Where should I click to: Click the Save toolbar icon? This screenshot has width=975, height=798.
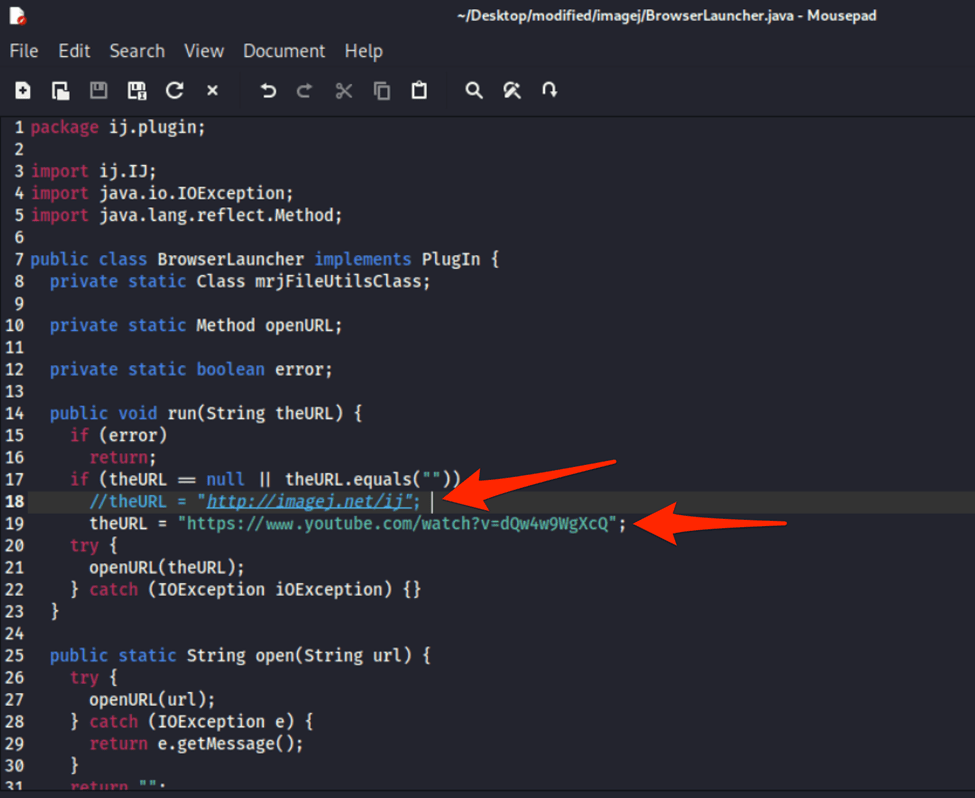click(98, 91)
